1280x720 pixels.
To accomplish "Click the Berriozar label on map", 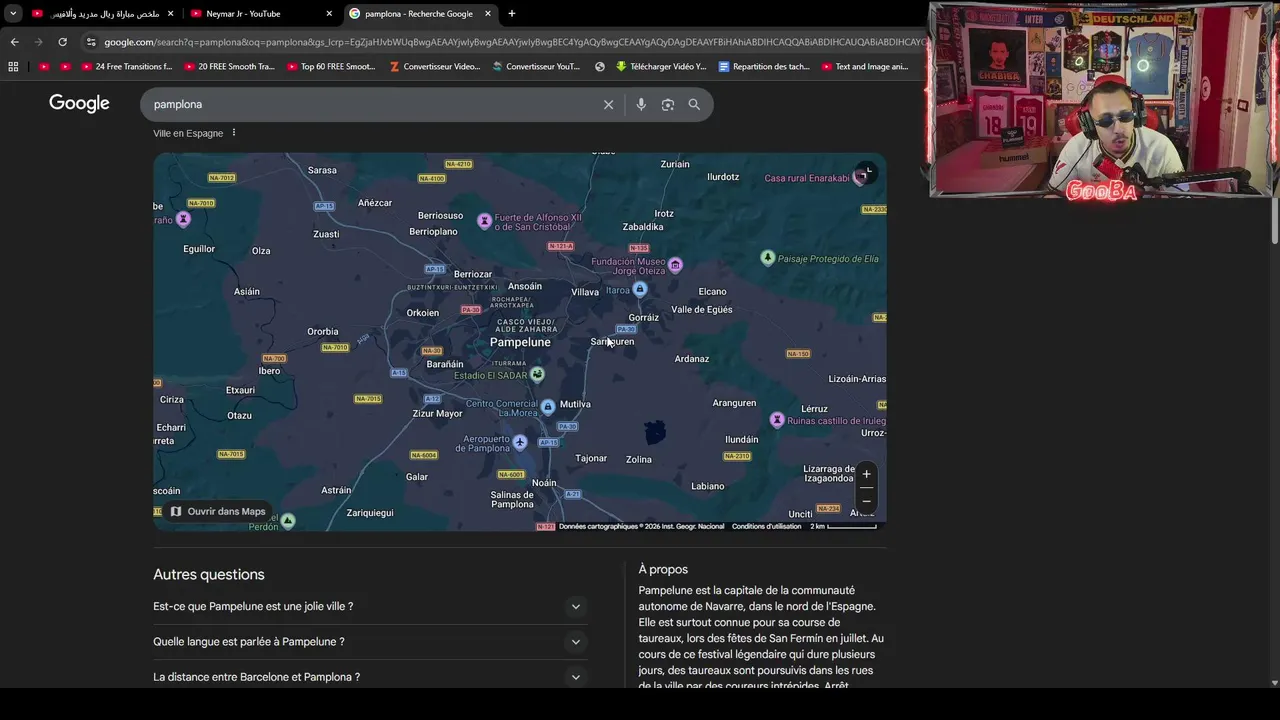I will [x=473, y=274].
